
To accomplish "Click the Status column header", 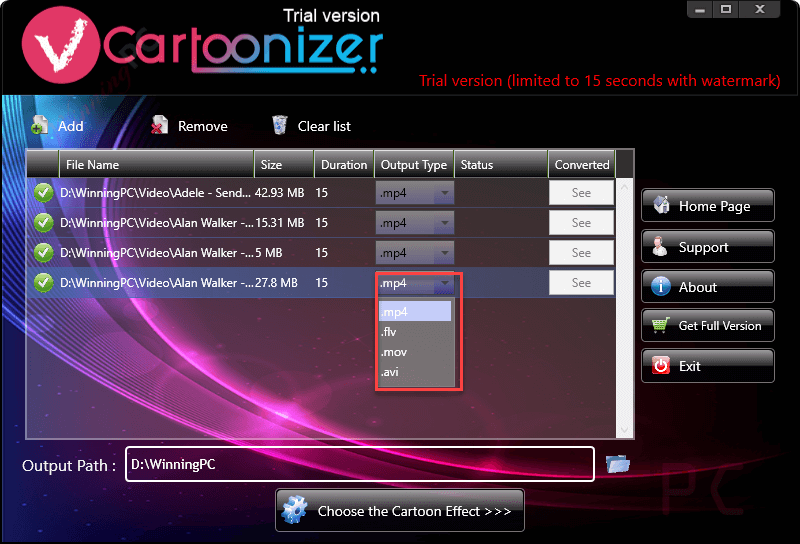I will (501, 164).
